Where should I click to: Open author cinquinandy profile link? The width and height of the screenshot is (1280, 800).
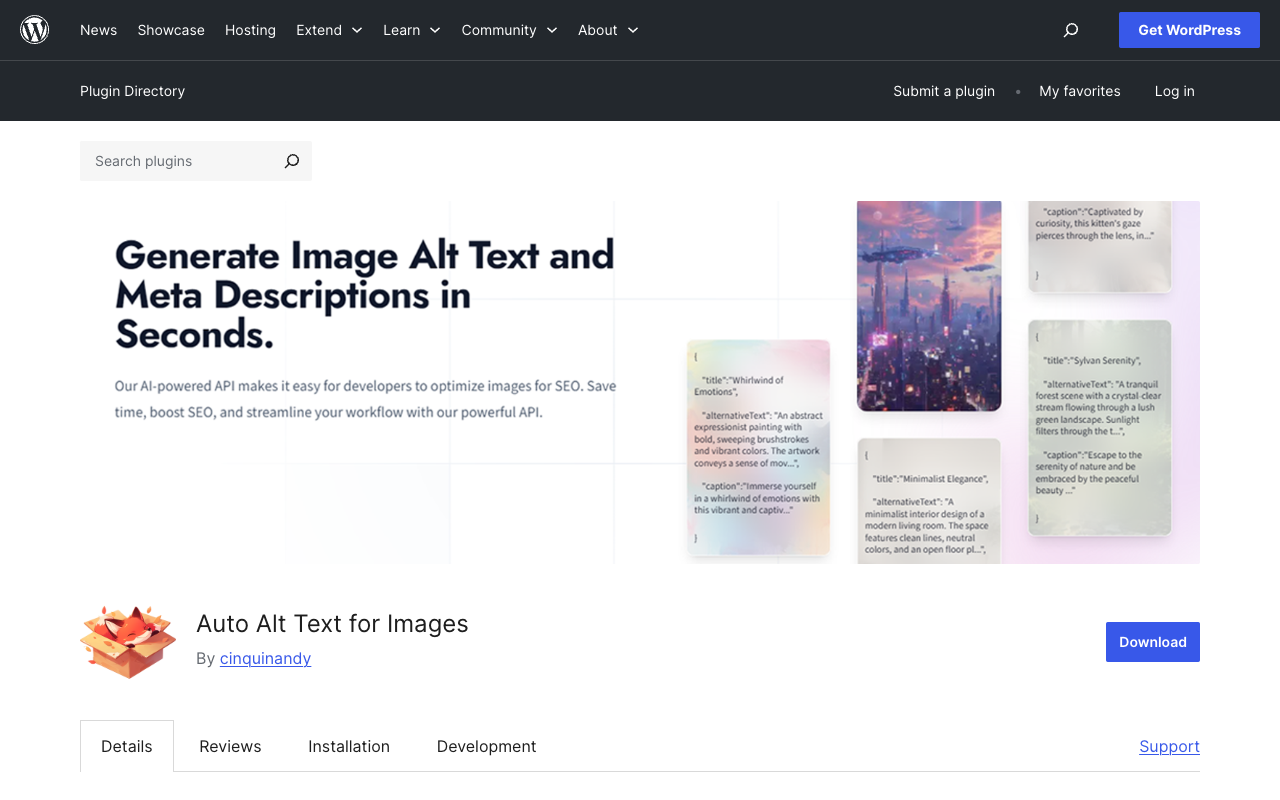click(265, 658)
